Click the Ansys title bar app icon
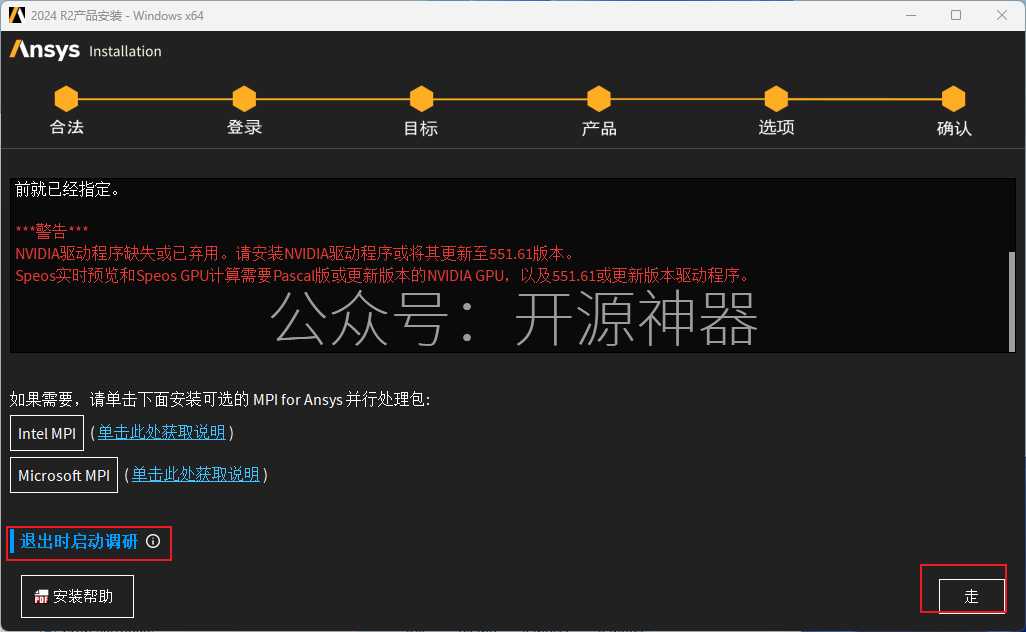This screenshot has width=1026, height=632. [x=16, y=15]
